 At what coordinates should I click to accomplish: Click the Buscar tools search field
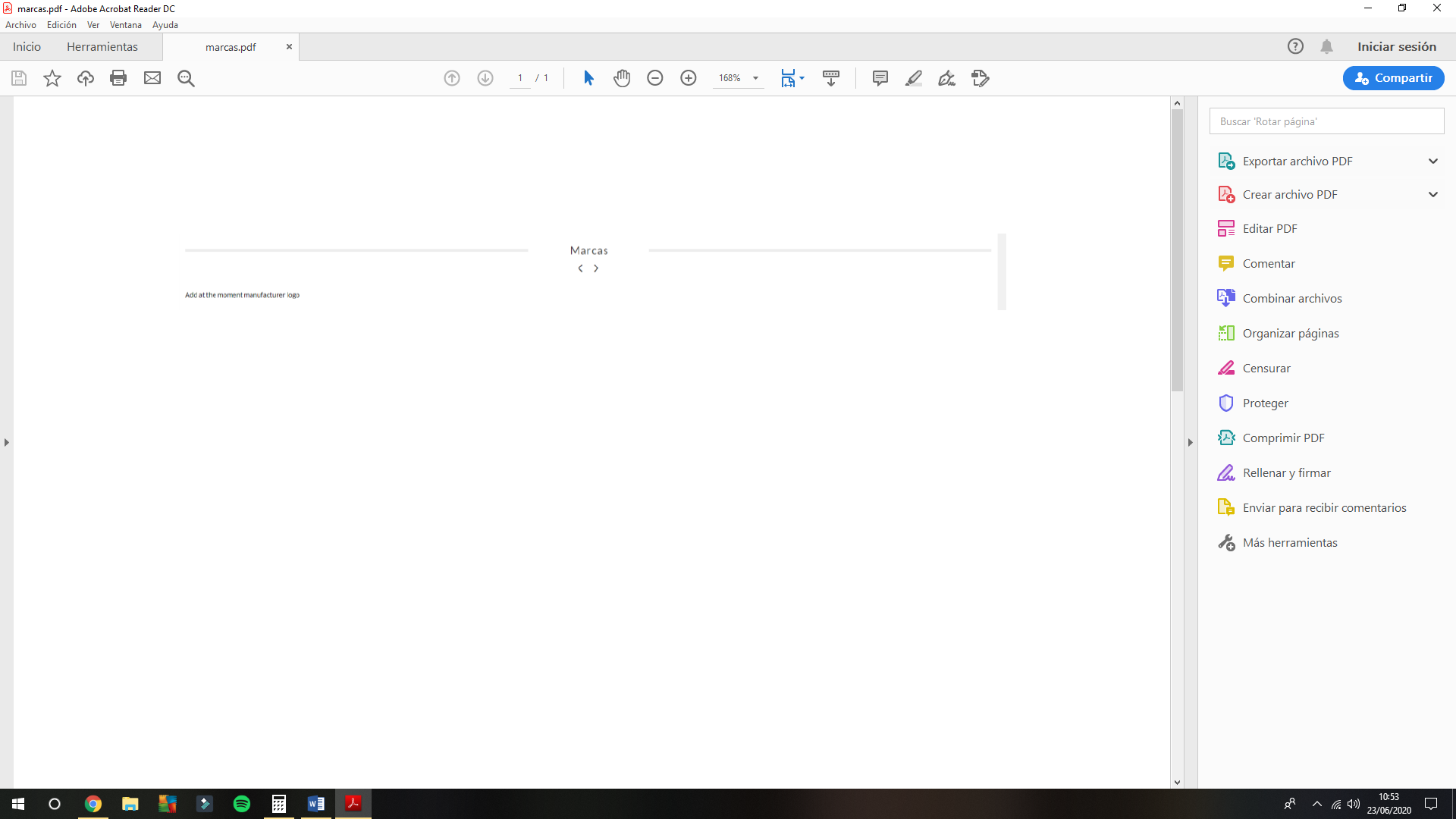tap(1326, 121)
